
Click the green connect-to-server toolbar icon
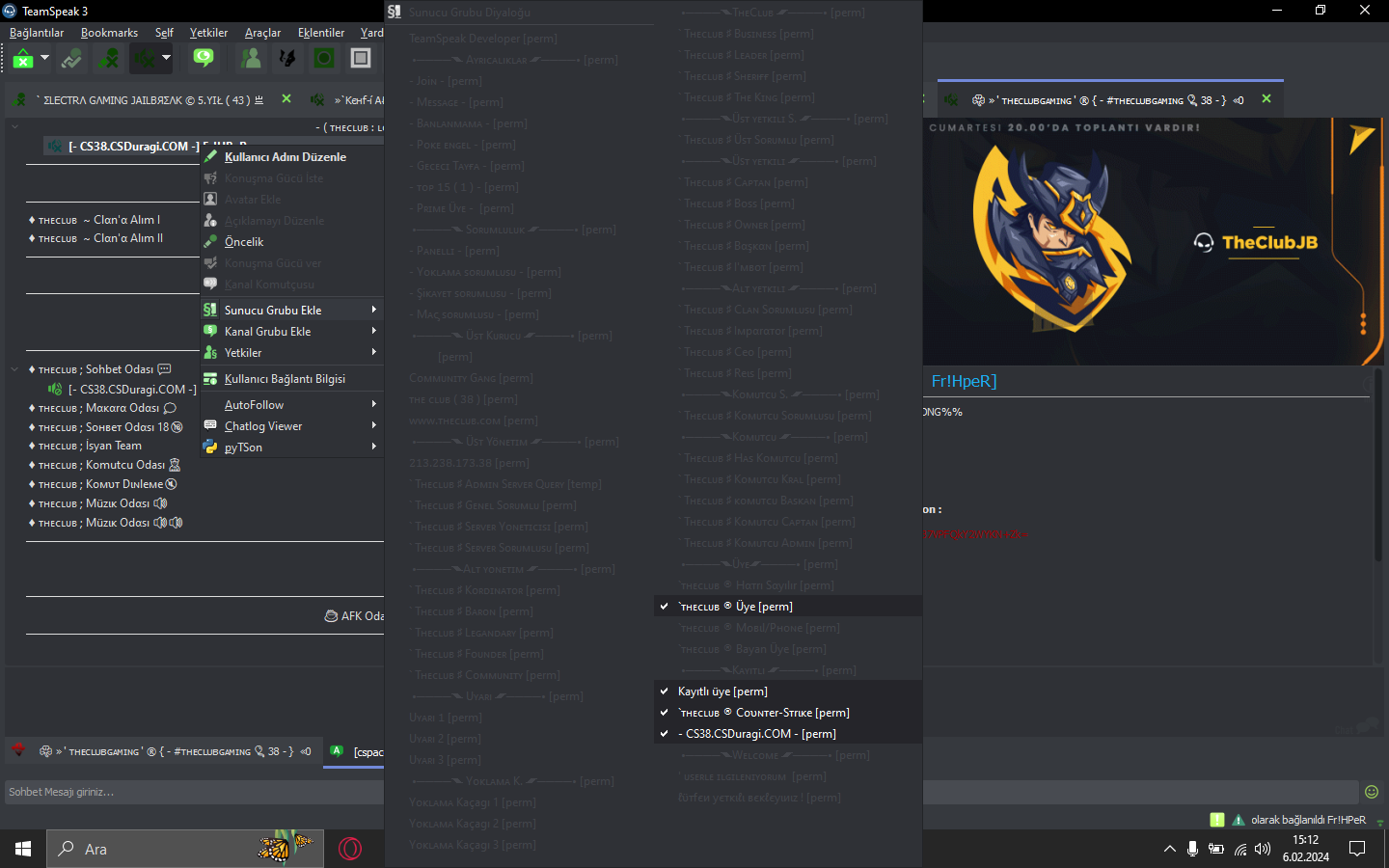click(23, 59)
